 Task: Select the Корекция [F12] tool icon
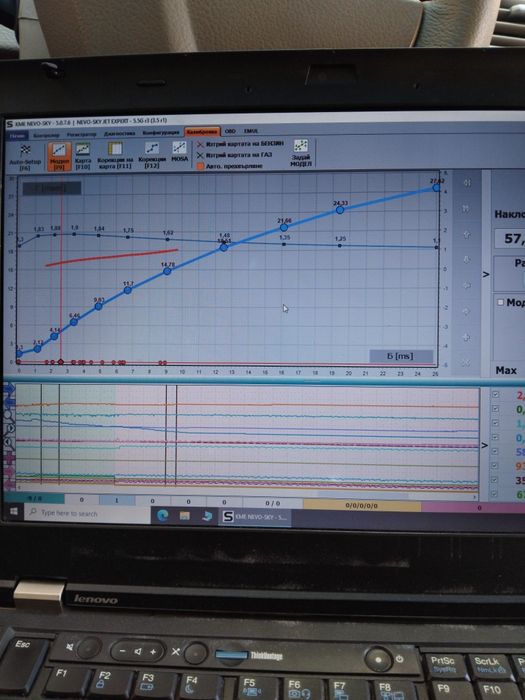[152, 155]
